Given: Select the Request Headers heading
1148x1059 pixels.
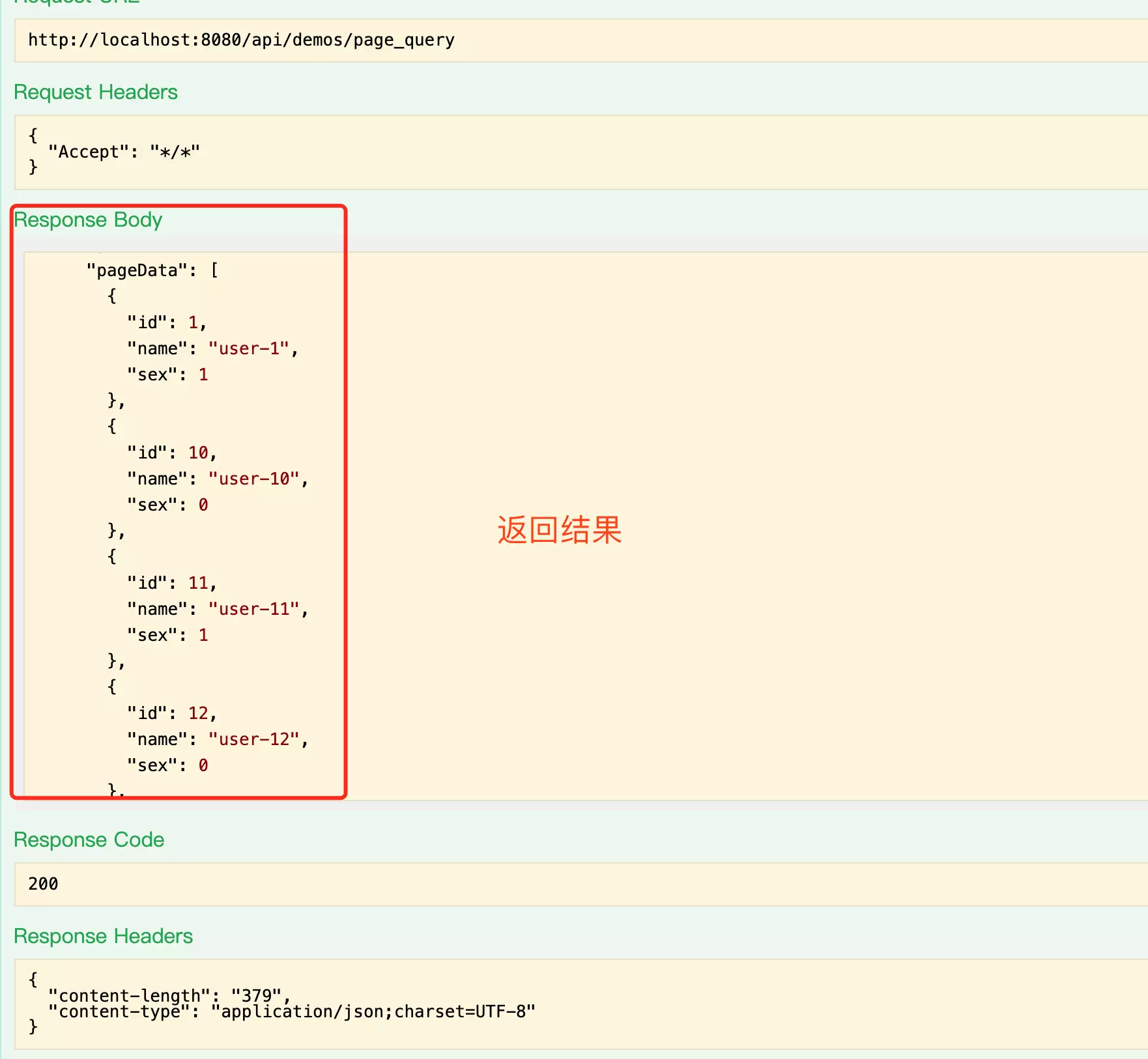Looking at the screenshot, I should (x=96, y=92).
